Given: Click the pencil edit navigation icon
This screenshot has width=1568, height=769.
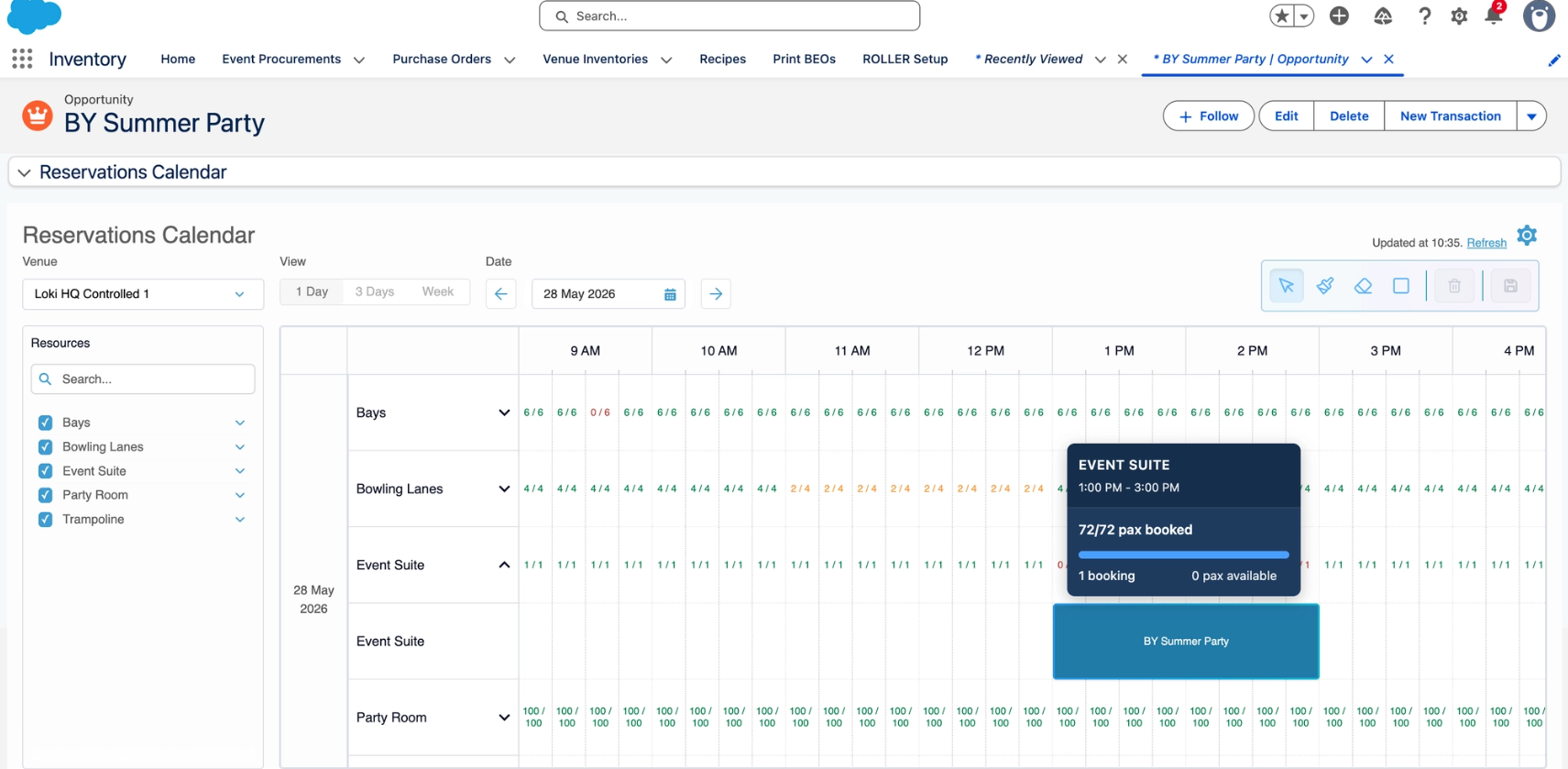Looking at the screenshot, I should point(1553,60).
